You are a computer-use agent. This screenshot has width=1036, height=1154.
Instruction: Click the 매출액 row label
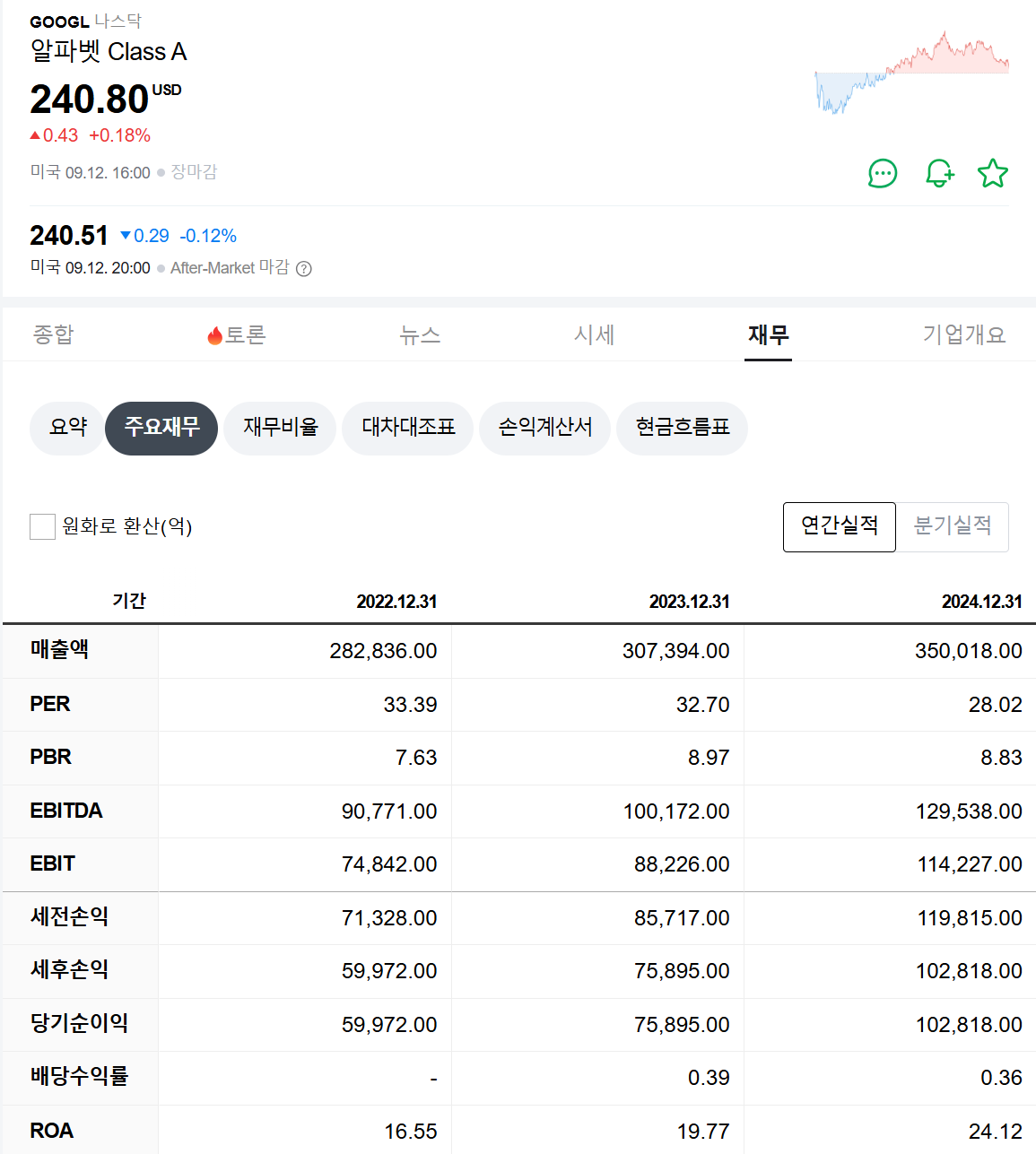point(59,650)
